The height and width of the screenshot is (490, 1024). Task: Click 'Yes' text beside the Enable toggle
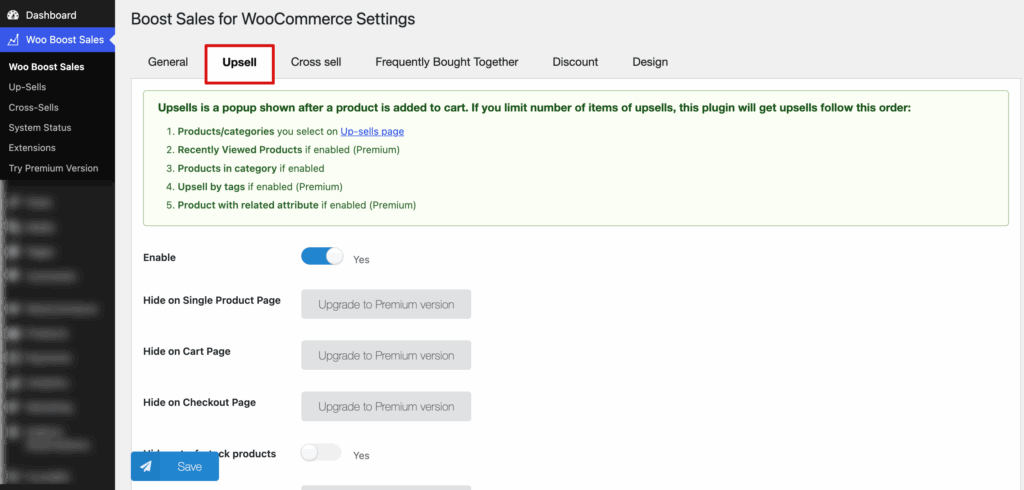point(361,259)
